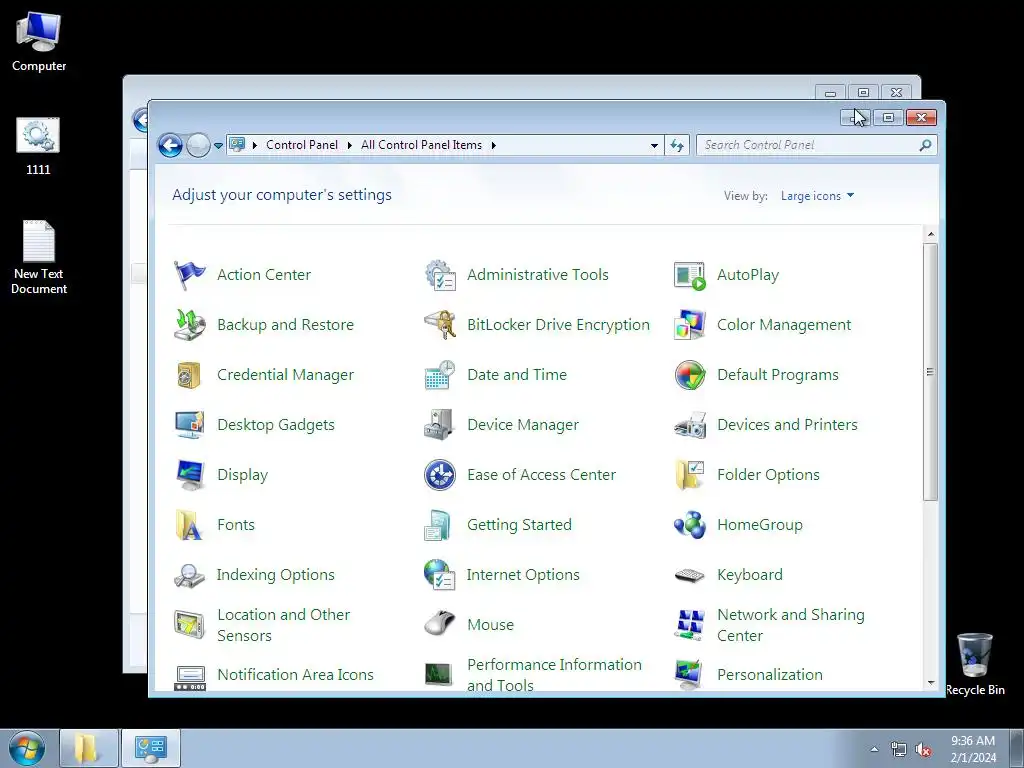The image size is (1024, 768).
Task: Click the scrollbar up arrow
Action: (931, 234)
